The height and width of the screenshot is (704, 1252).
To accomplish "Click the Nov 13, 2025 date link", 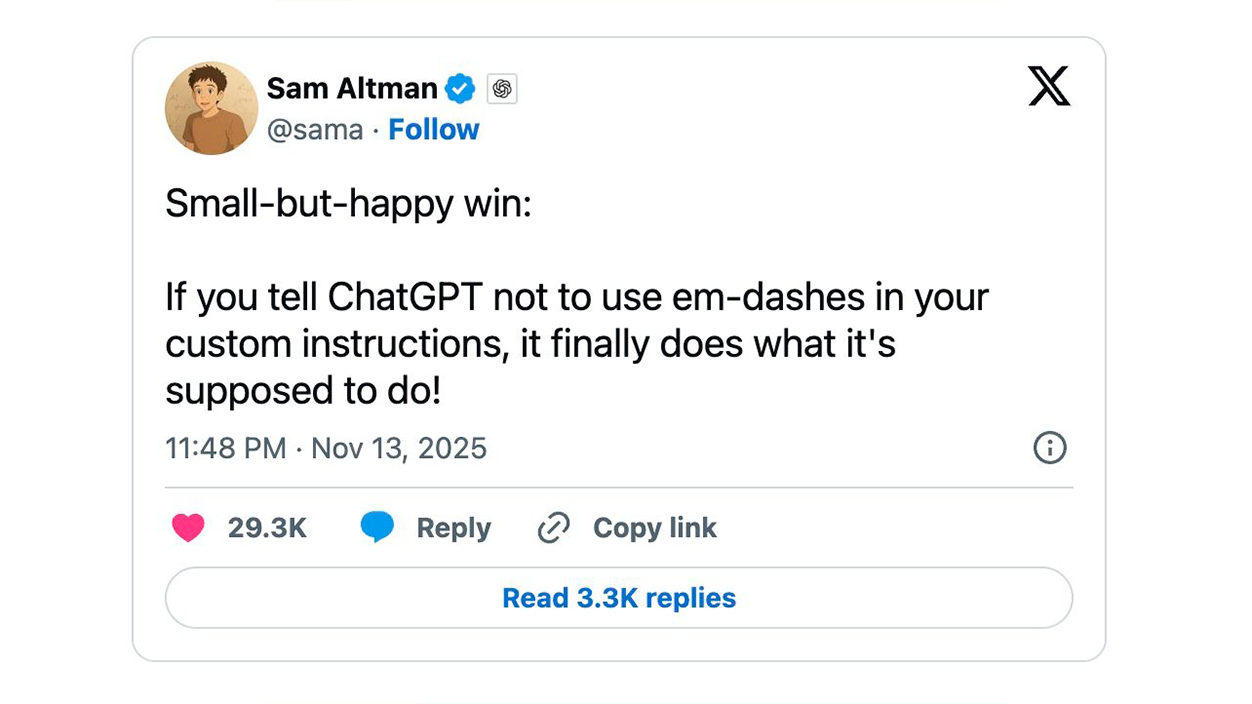I will pos(398,448).
